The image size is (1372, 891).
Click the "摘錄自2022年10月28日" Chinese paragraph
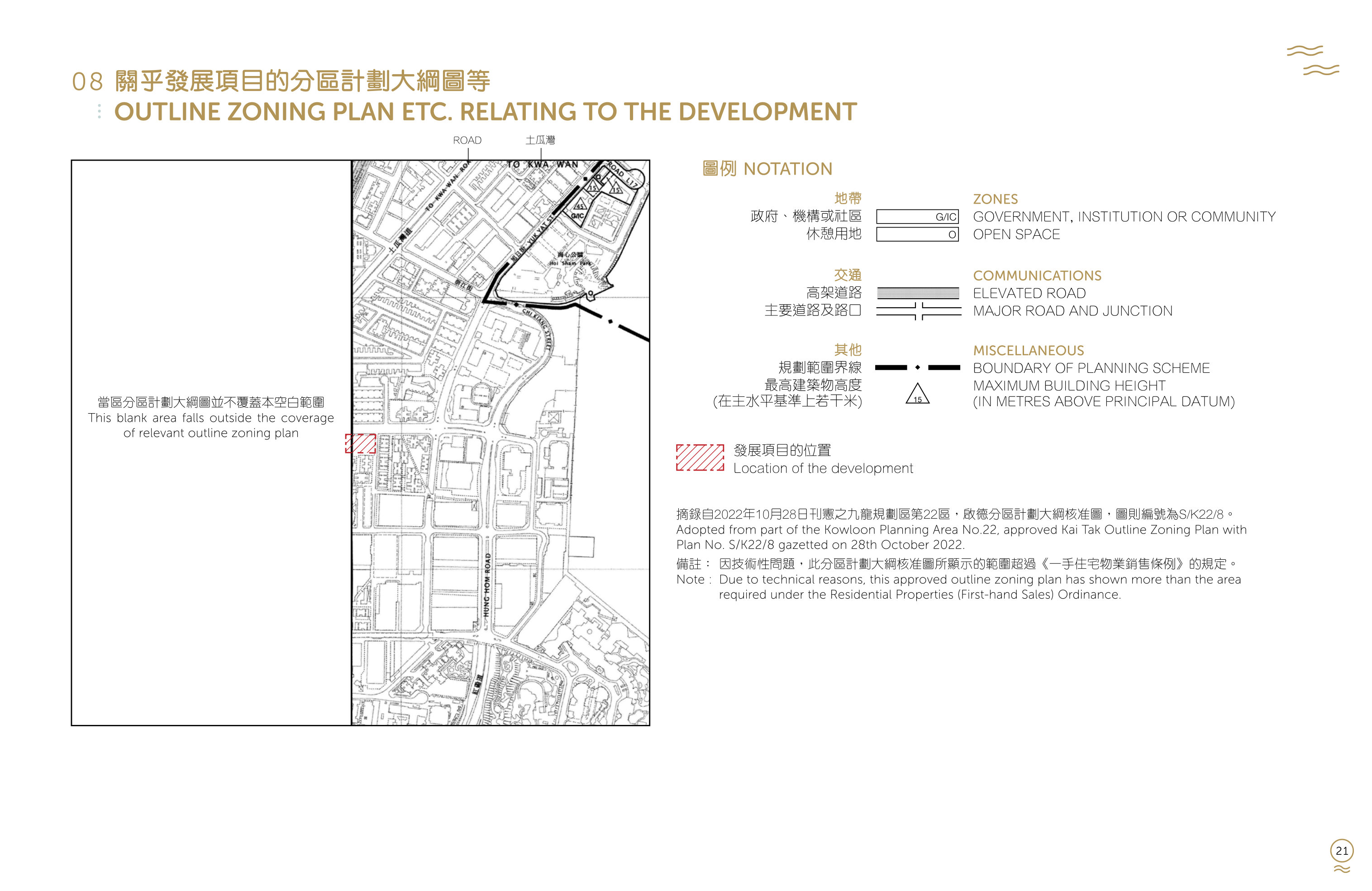pyautogui.click(x=955, y=514)
